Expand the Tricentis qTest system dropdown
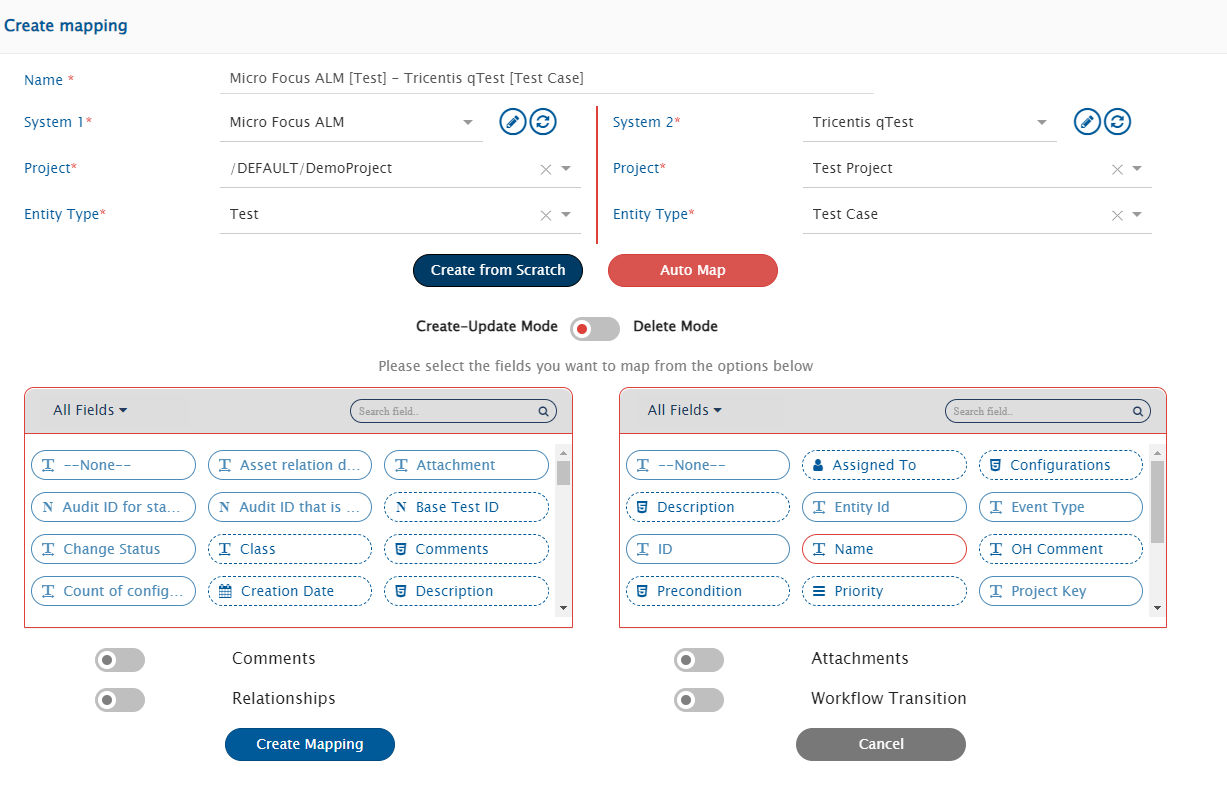 click(x=1042, y=123)
